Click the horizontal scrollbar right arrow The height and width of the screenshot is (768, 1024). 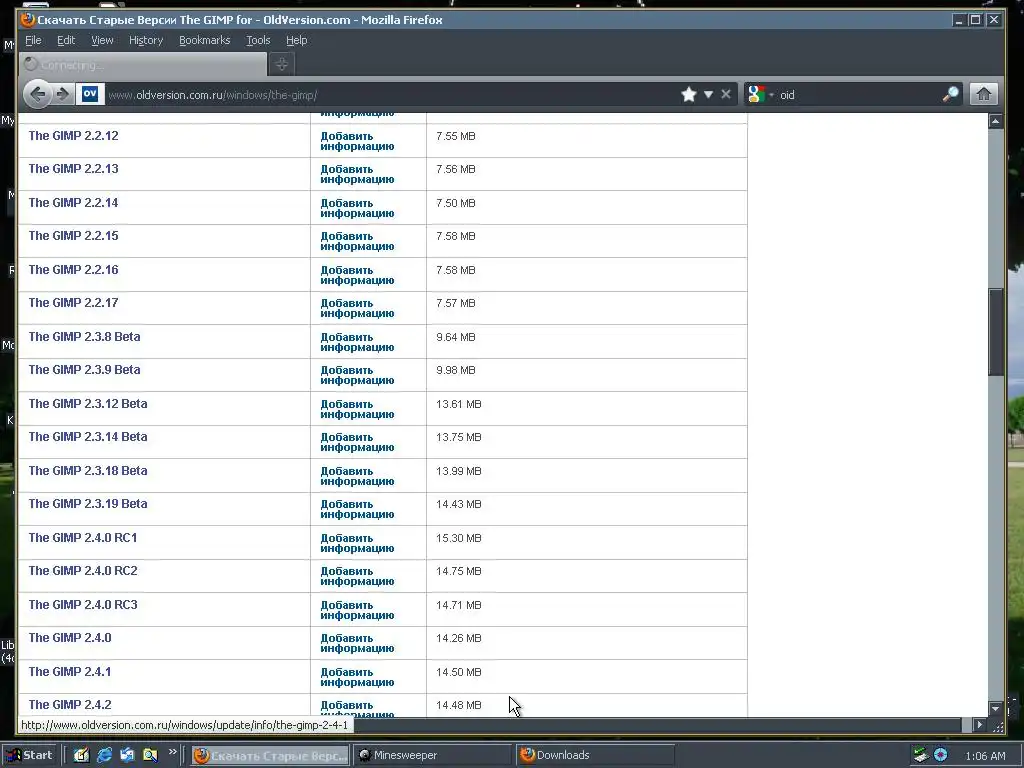pyautogui.click(x=979, y=724)
